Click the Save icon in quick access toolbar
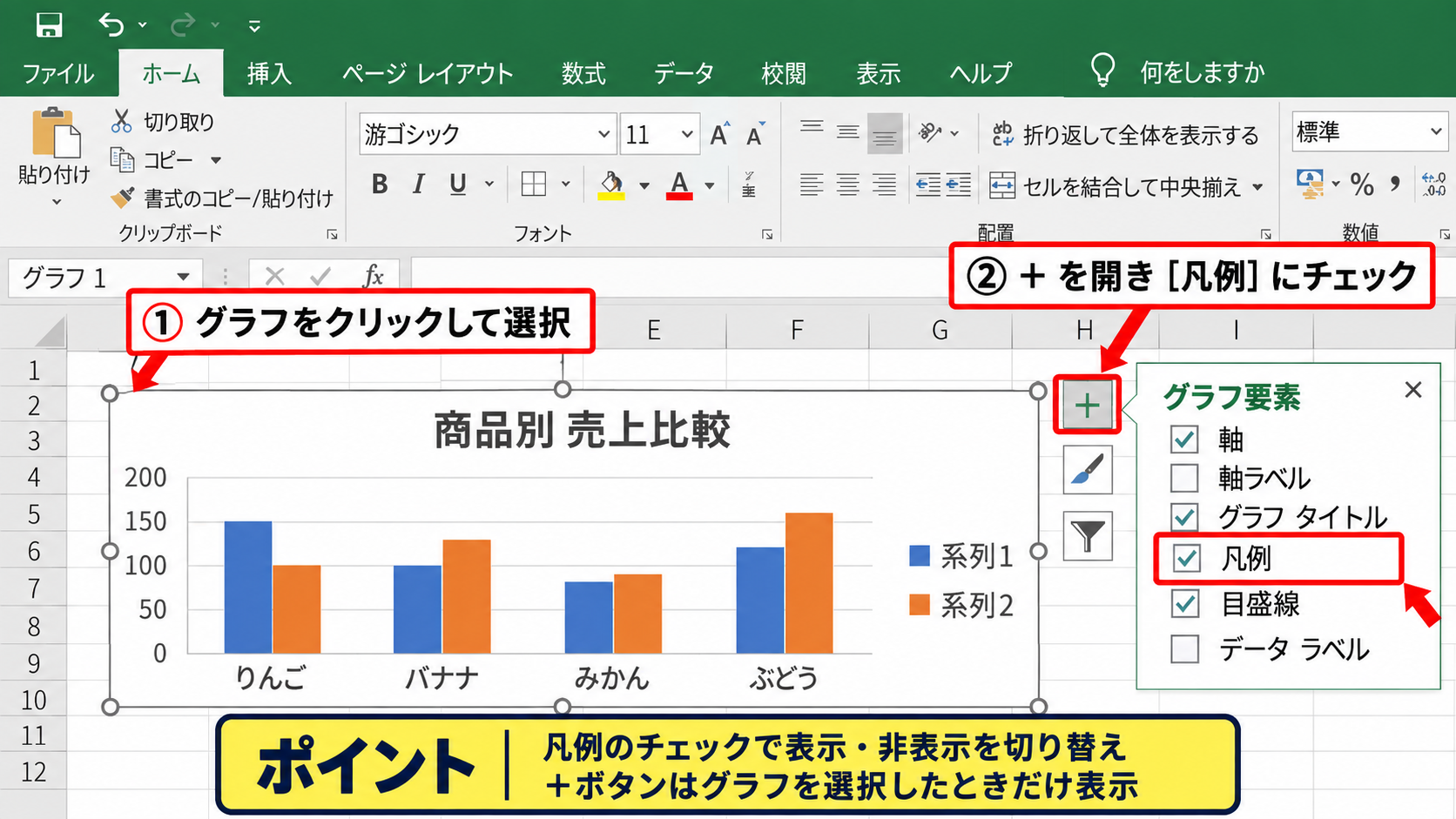1456x819 pixels. [x=49, y=25]
